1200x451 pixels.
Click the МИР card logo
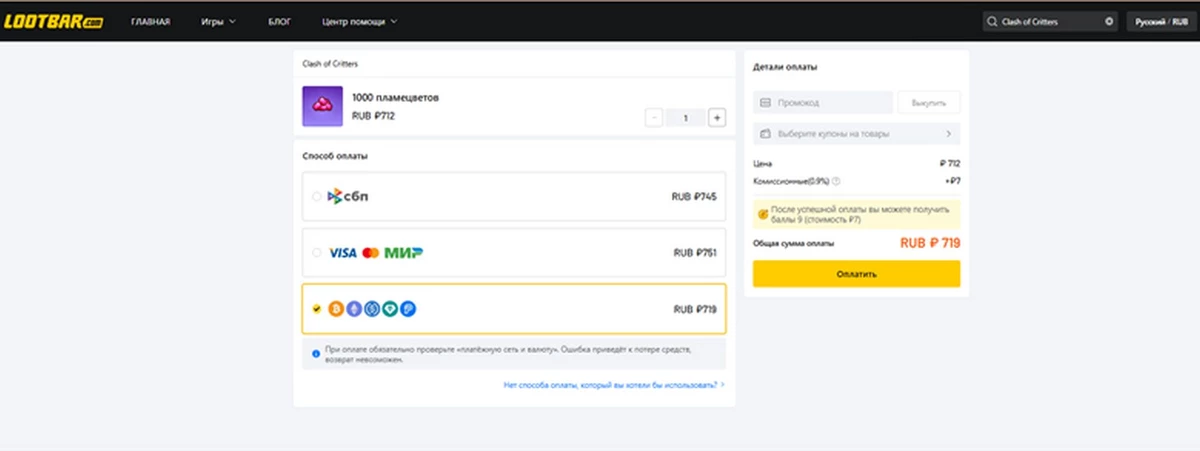tap(404, 253)
